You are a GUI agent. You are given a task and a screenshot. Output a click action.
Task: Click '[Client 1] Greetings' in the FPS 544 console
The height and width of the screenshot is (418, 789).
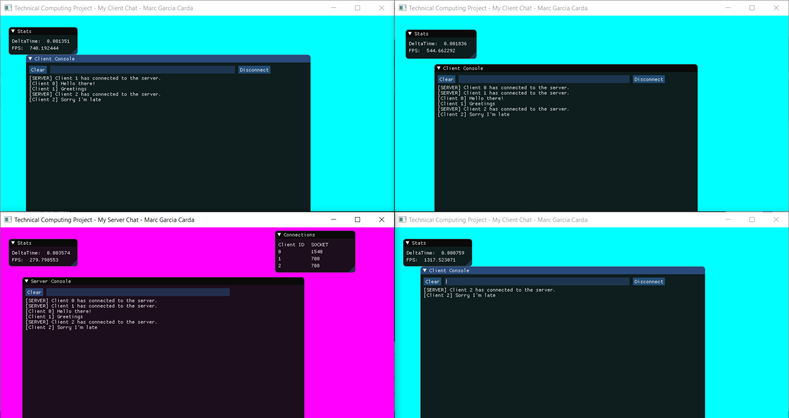pos(466,104)
